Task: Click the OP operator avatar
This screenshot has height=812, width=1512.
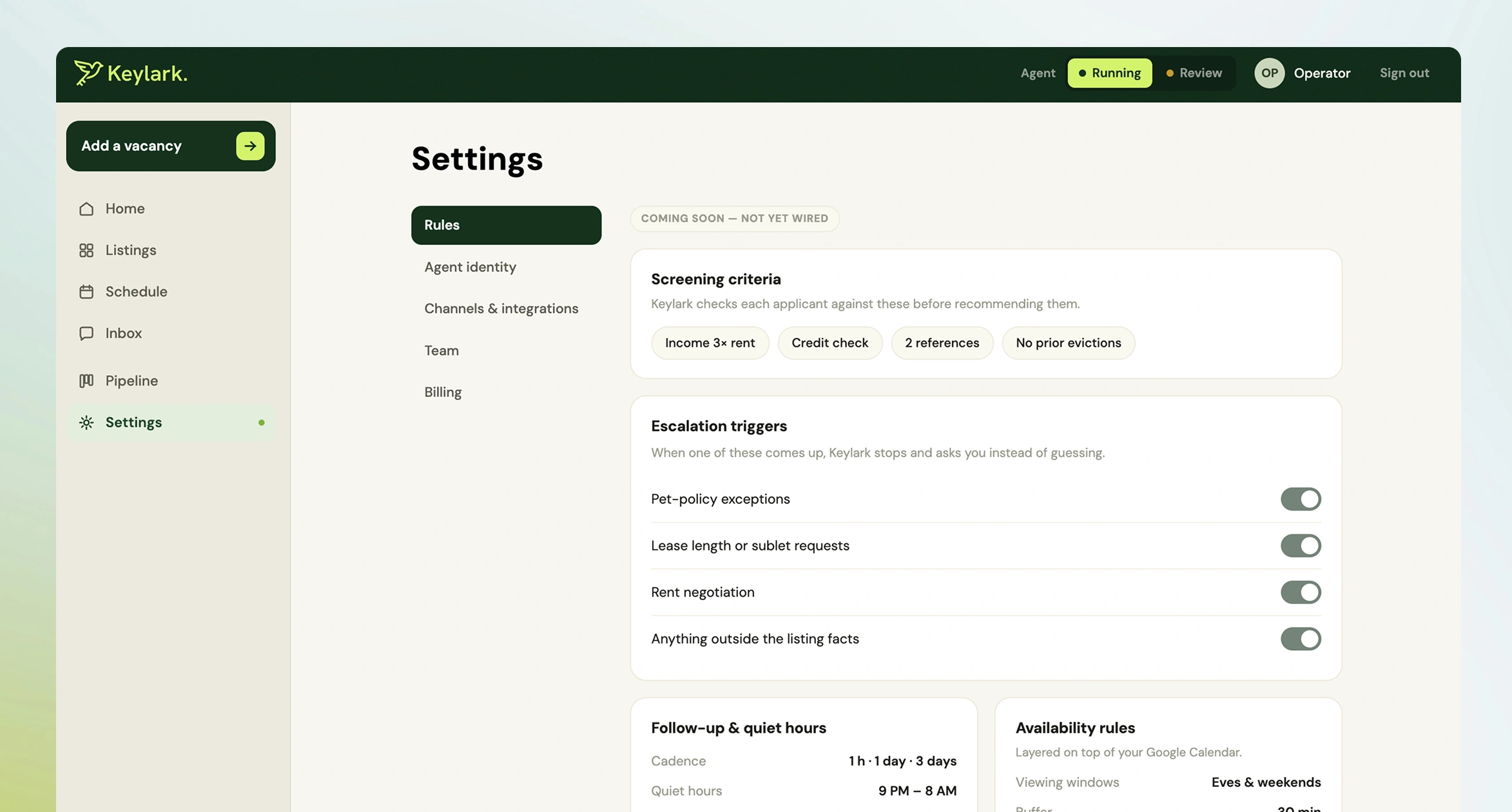Action: pos(1269,73)
